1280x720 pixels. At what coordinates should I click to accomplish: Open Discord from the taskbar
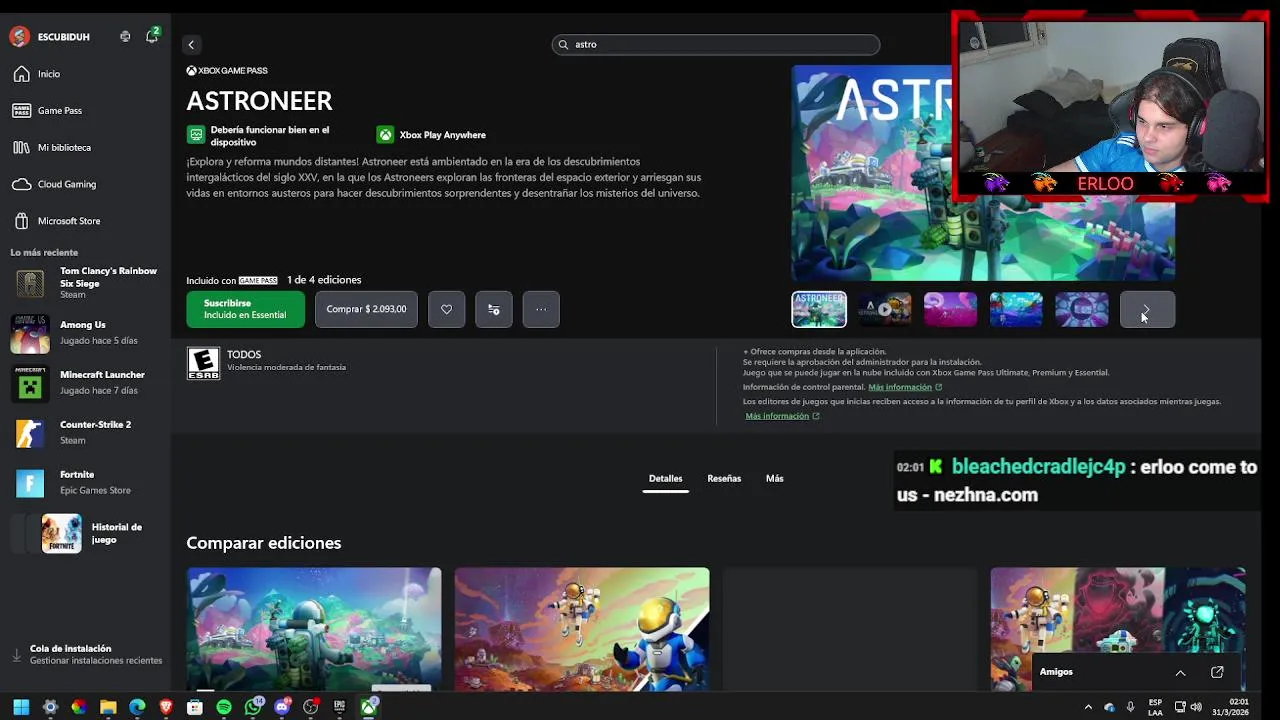[282, 707]
